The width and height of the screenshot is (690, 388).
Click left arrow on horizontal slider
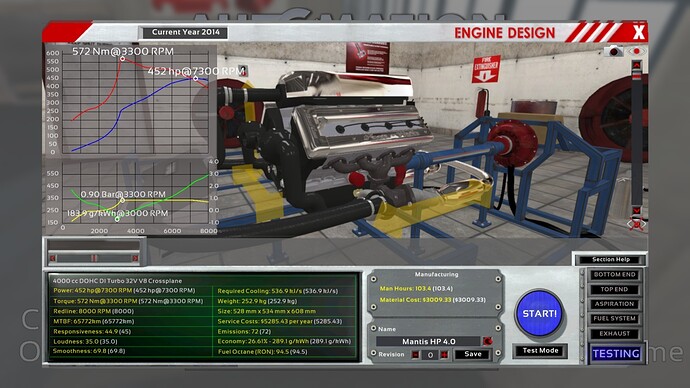coord(52,258)
